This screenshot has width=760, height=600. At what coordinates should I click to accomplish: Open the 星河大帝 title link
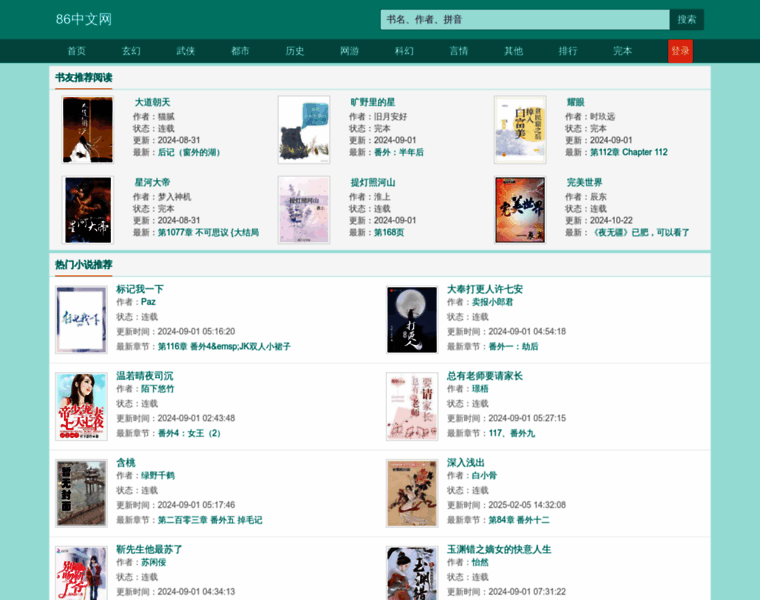pyautogui.click(x=152, y=183)
